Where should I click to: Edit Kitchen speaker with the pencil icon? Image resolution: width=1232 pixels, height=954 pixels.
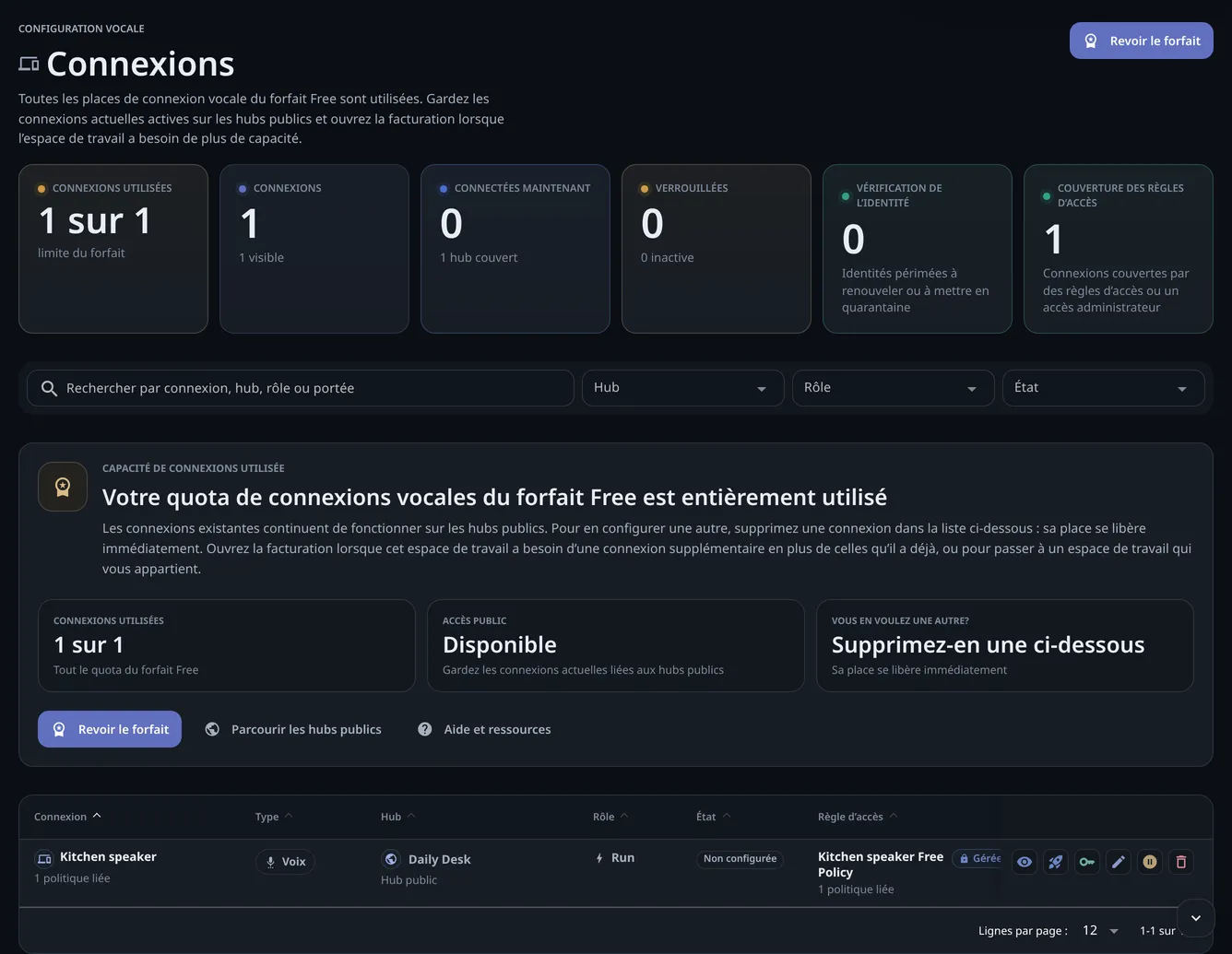click(1119, 862)
